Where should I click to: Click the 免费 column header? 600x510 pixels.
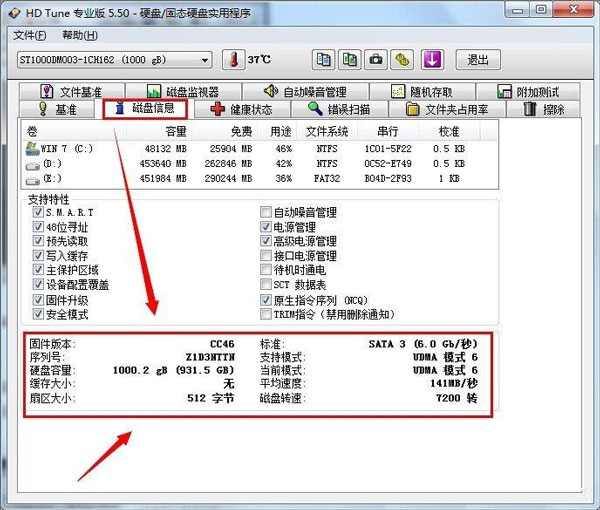[224, 132]
